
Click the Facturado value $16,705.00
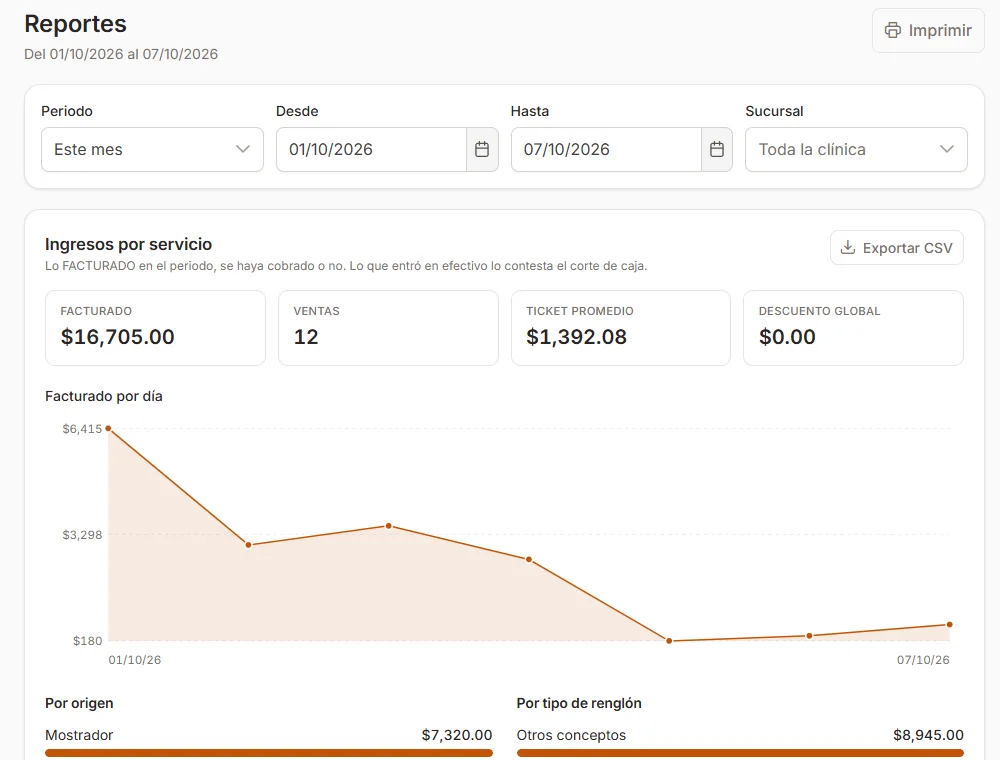pyautogui.click(x=117, y=337)
